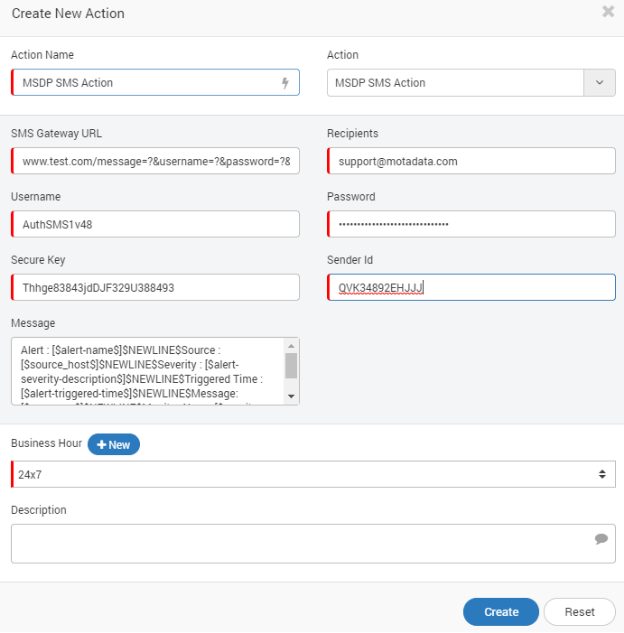624x633 pixels.
Task: Click the Create button
Action: pos(501,612)
